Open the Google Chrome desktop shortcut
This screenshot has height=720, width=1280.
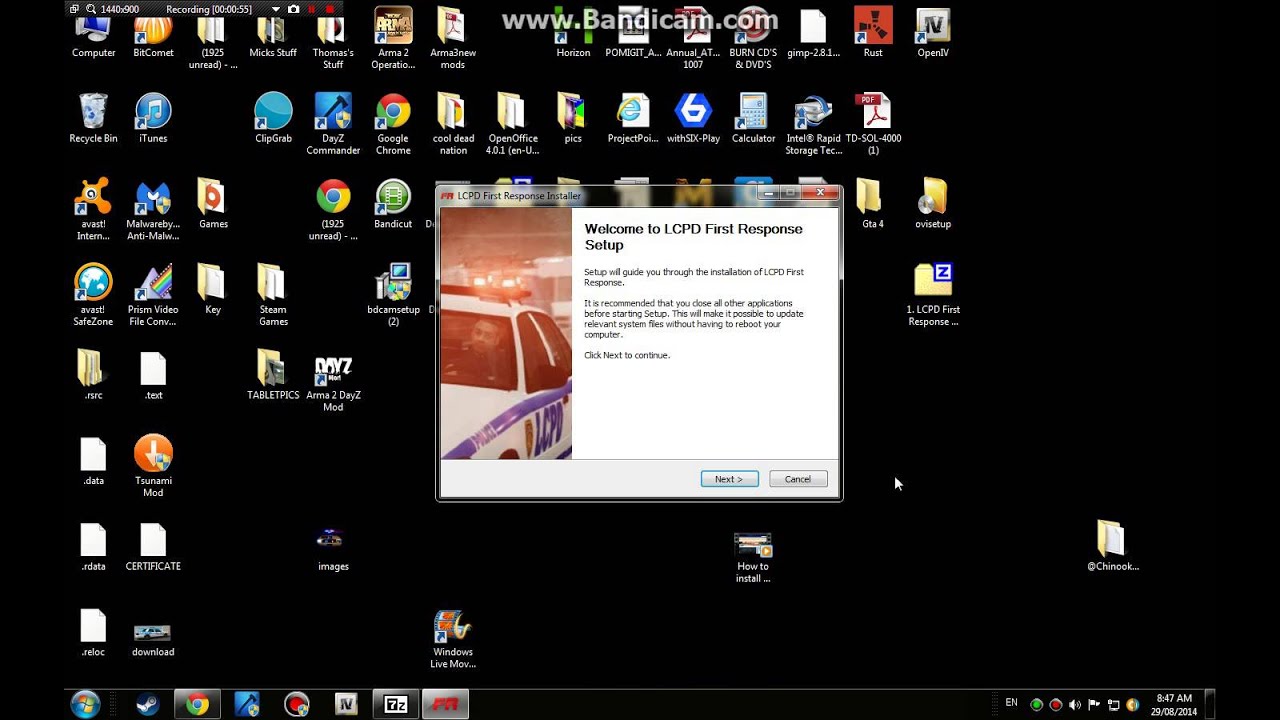coord(393,124)
